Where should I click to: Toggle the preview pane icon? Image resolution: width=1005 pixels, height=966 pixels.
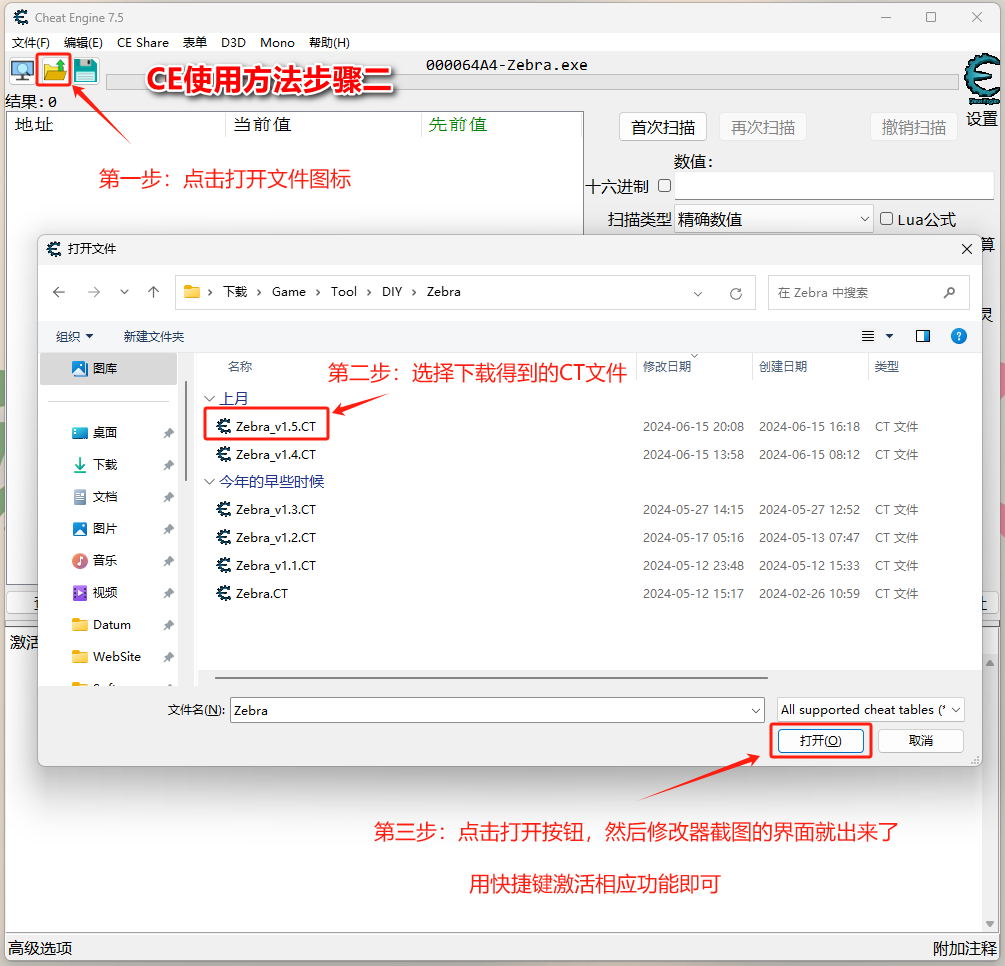(x=922, y=336)
